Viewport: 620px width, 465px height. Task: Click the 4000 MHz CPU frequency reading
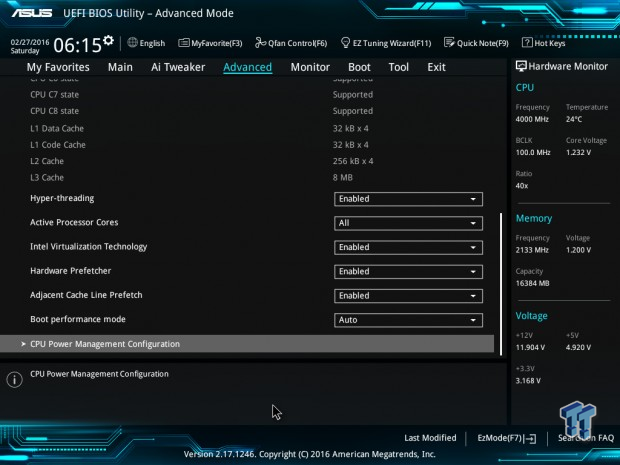(532, 119)
